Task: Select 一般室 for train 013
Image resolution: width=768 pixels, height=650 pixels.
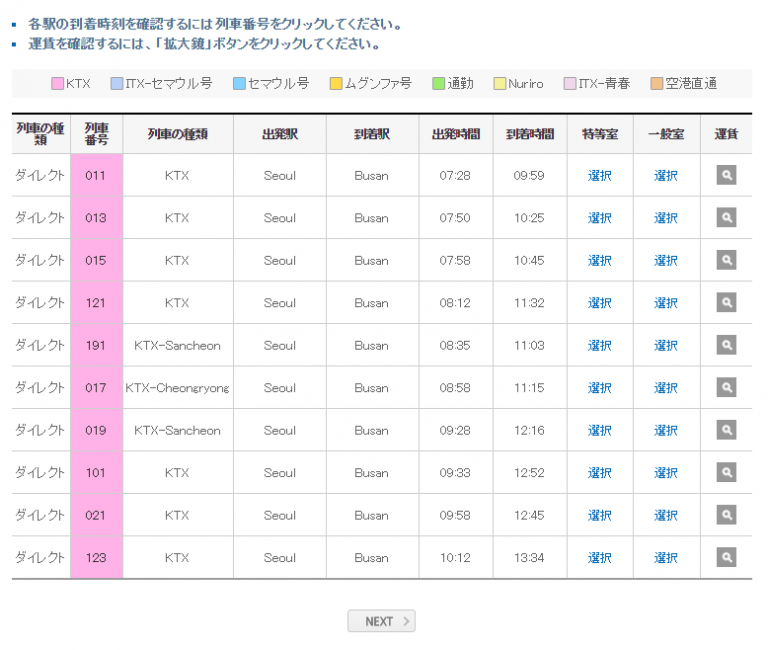Action: [x=666, y=218]
